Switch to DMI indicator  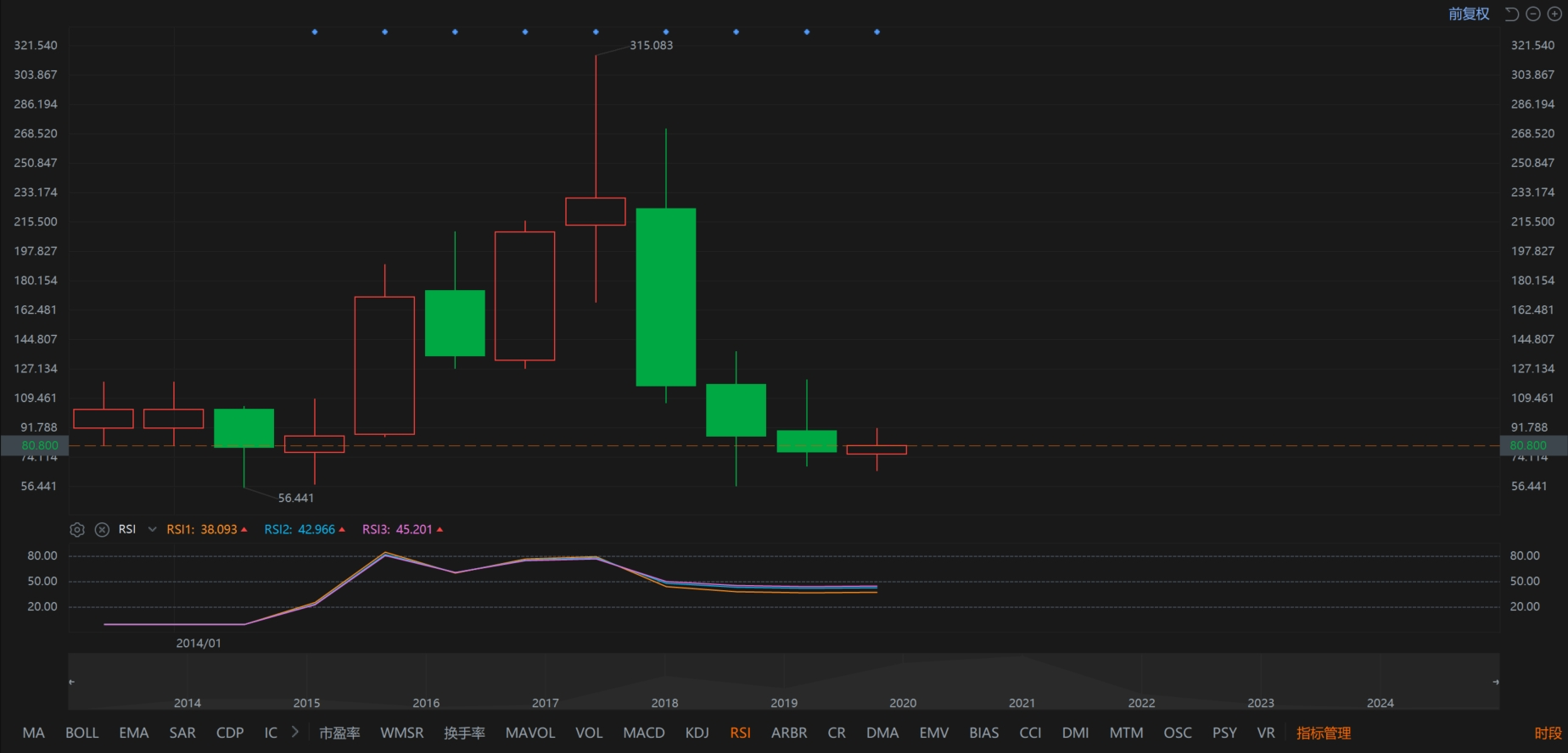1076,733
